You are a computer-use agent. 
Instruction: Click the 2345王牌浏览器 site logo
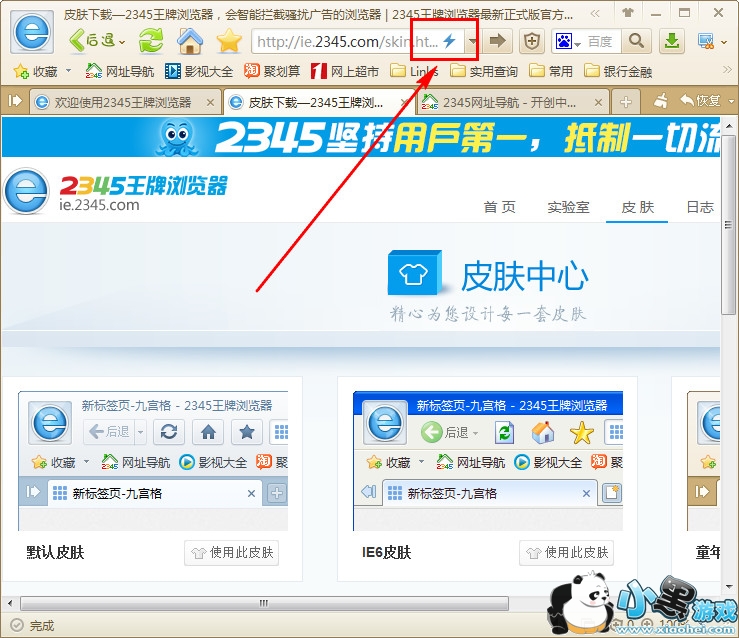[115, 191]
